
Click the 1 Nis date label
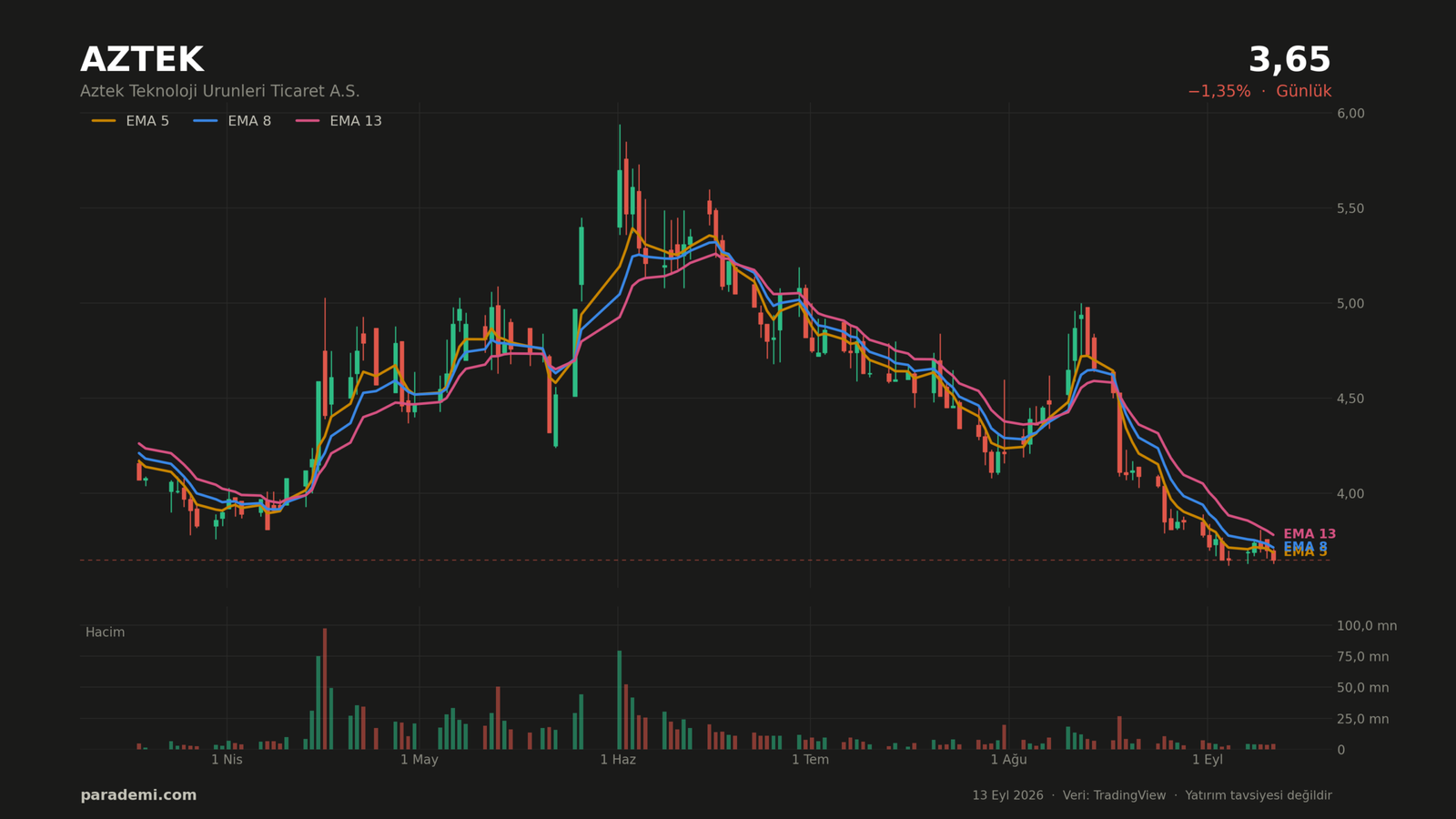pyautogui.click(x=227, y=760)
